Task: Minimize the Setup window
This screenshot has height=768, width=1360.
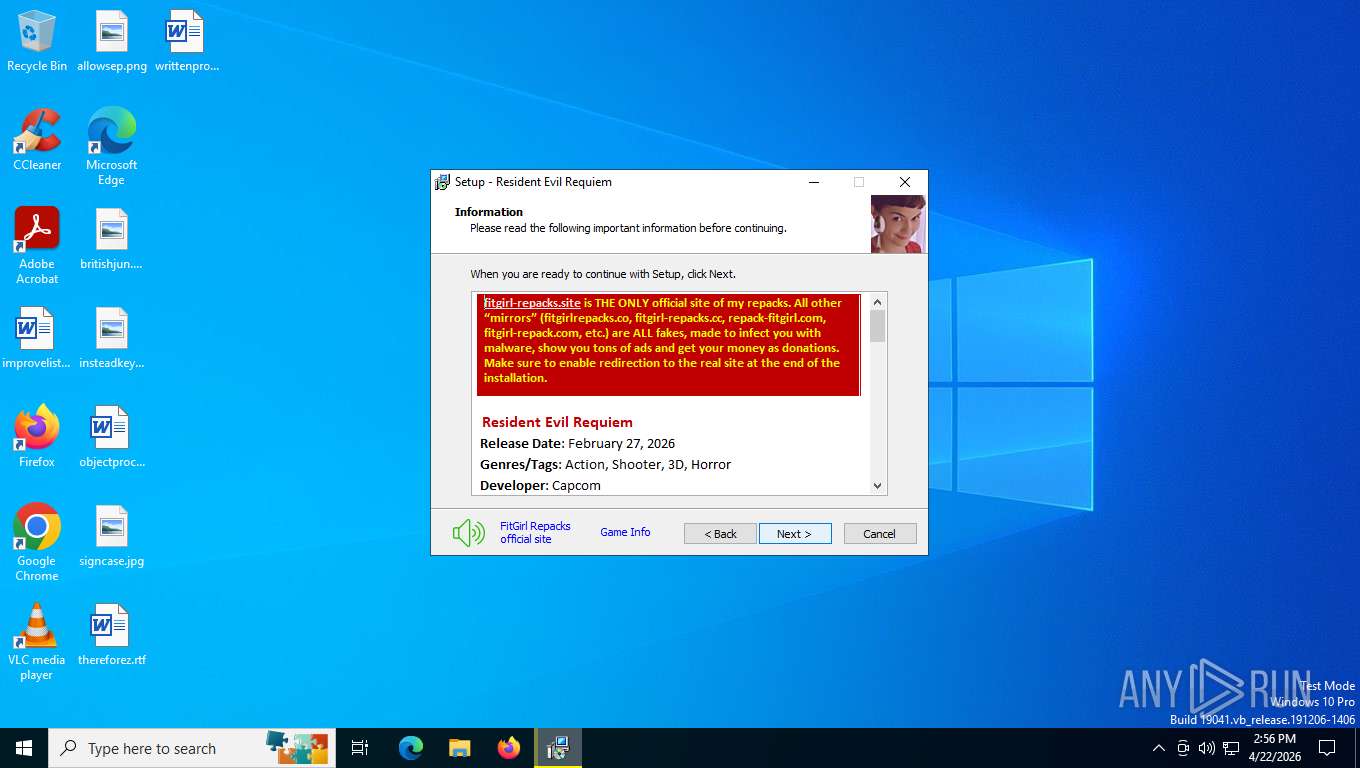Action: click(x=814, y=182)
